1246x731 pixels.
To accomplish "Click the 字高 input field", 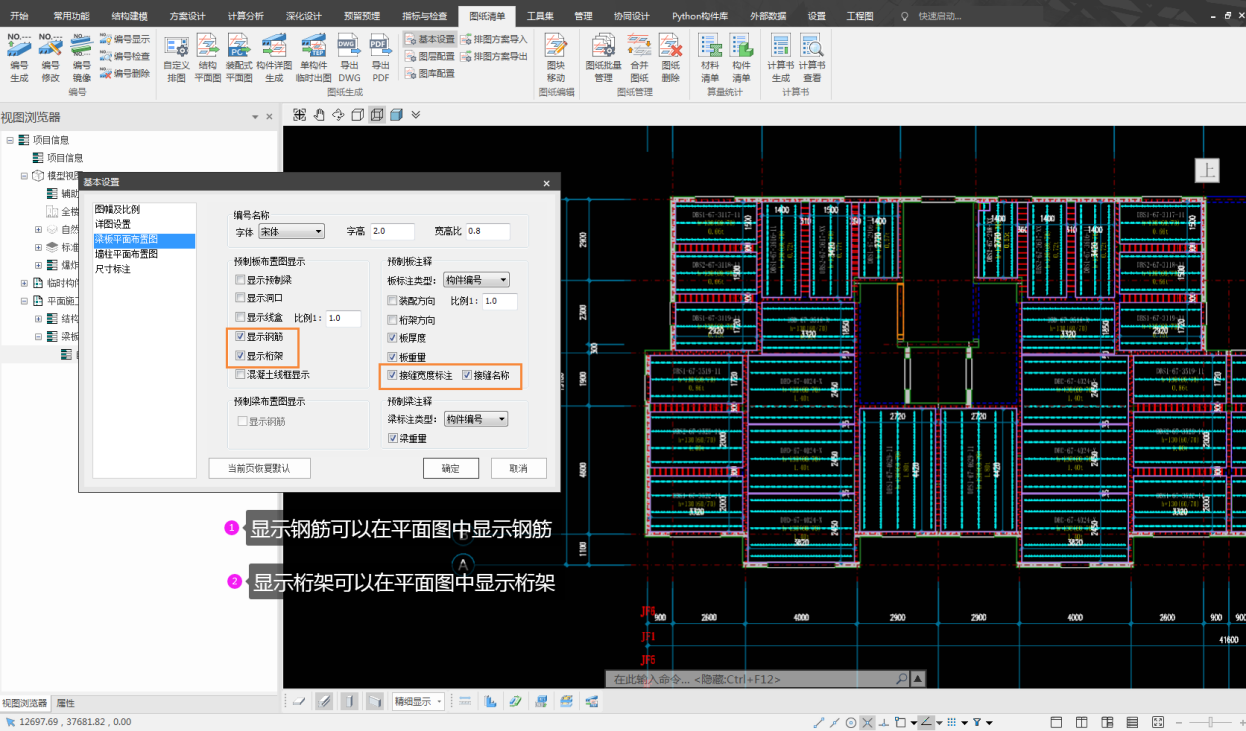I will [x=392, y=232].
